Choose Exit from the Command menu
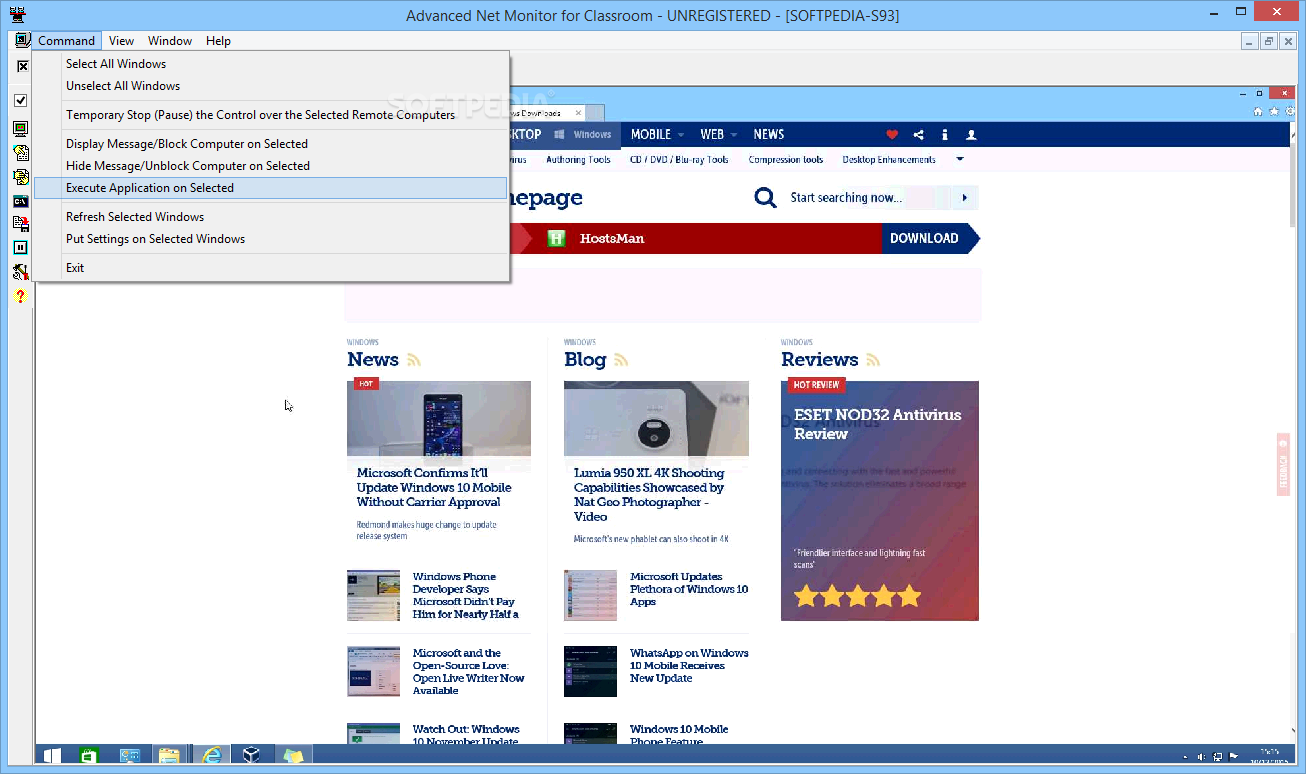Viewport: 1306px width, 774px height. point(270,268)
